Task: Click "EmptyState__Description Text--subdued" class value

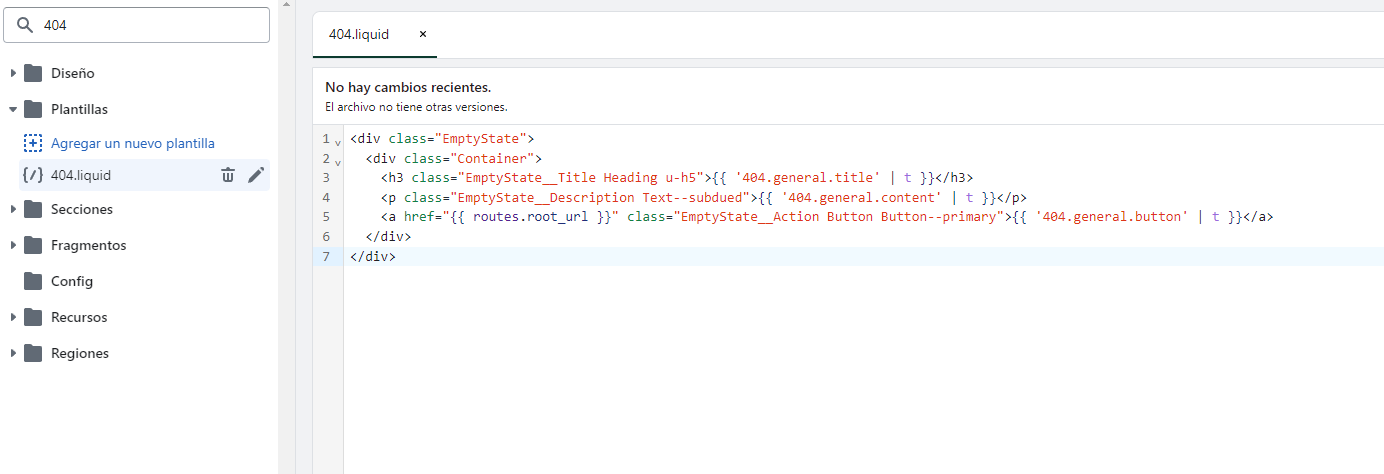Action: pyautogui.click(x=598, y=198)
